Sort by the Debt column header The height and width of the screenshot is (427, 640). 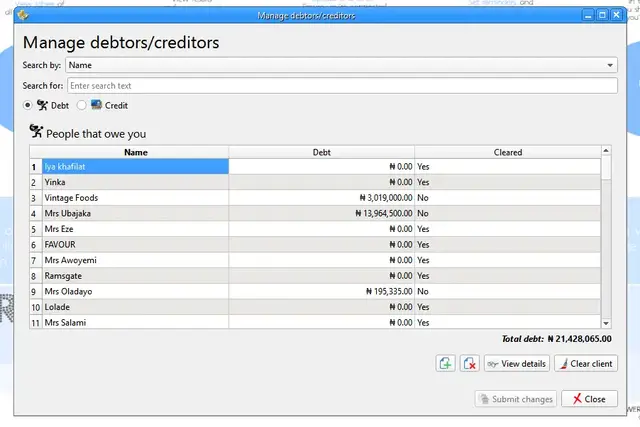click(x=322, y=152)
